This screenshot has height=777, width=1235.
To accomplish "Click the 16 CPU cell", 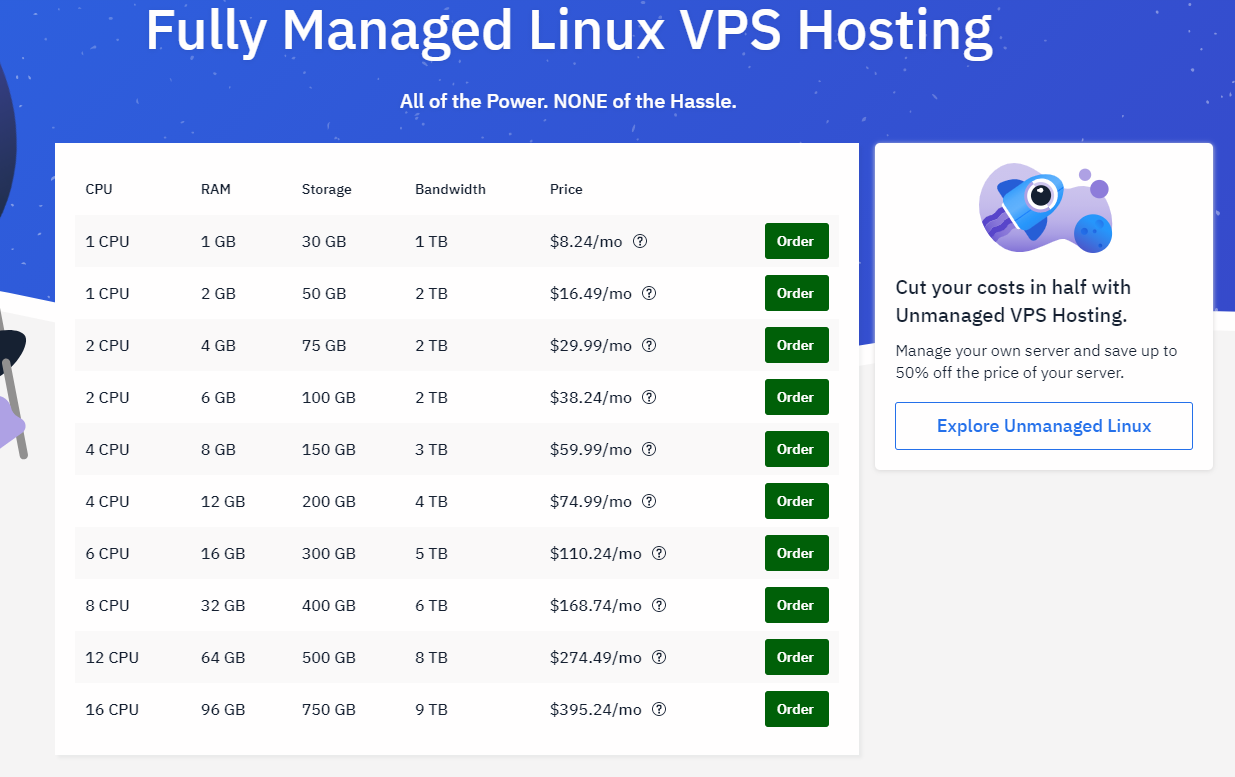I will coord(112,709).
